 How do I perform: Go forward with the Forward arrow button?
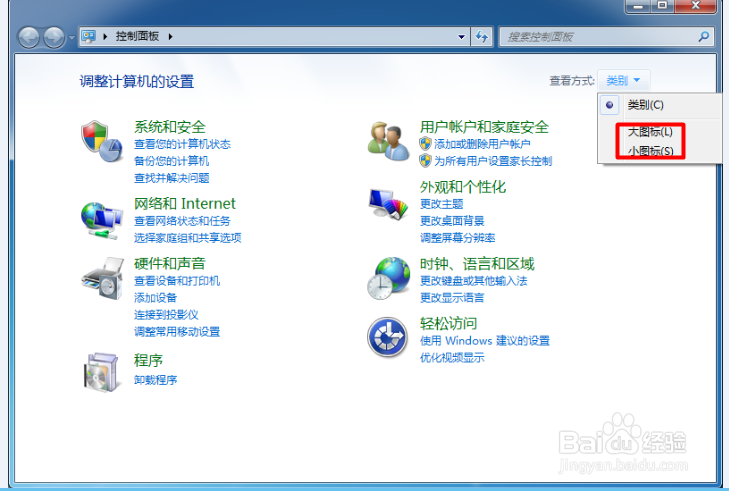click(x=54, y=37)
